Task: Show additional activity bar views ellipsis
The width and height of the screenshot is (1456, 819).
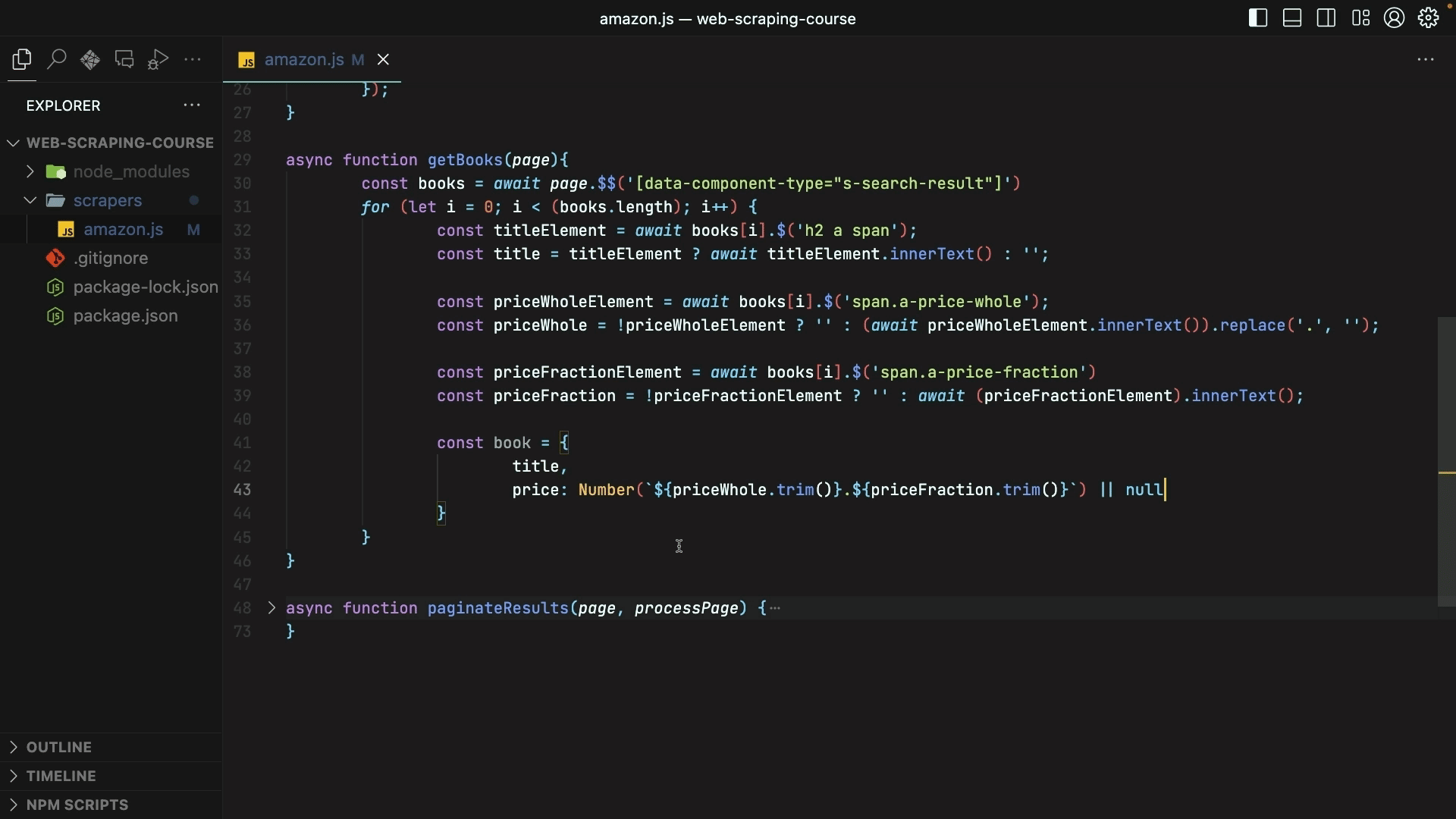Action: (x=193, y=59)
